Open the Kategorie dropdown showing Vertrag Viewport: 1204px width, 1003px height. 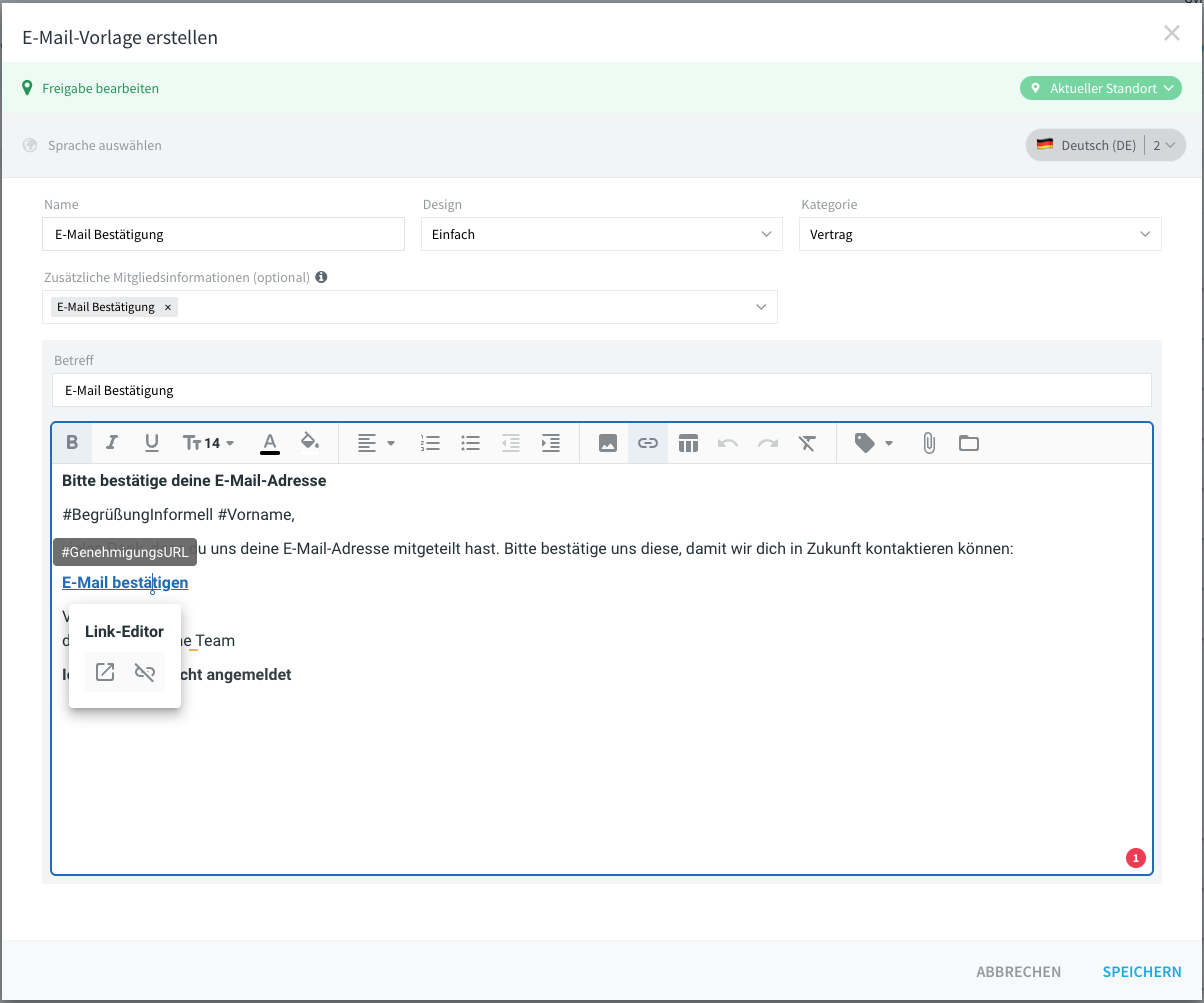point(980,234)
